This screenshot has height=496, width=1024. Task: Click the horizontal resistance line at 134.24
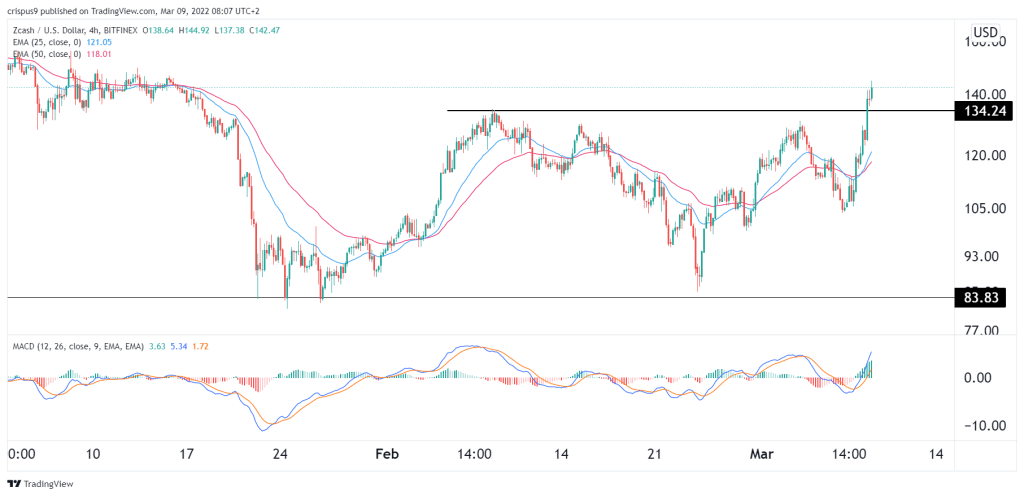pyautogui.click(x=700, y=111)
